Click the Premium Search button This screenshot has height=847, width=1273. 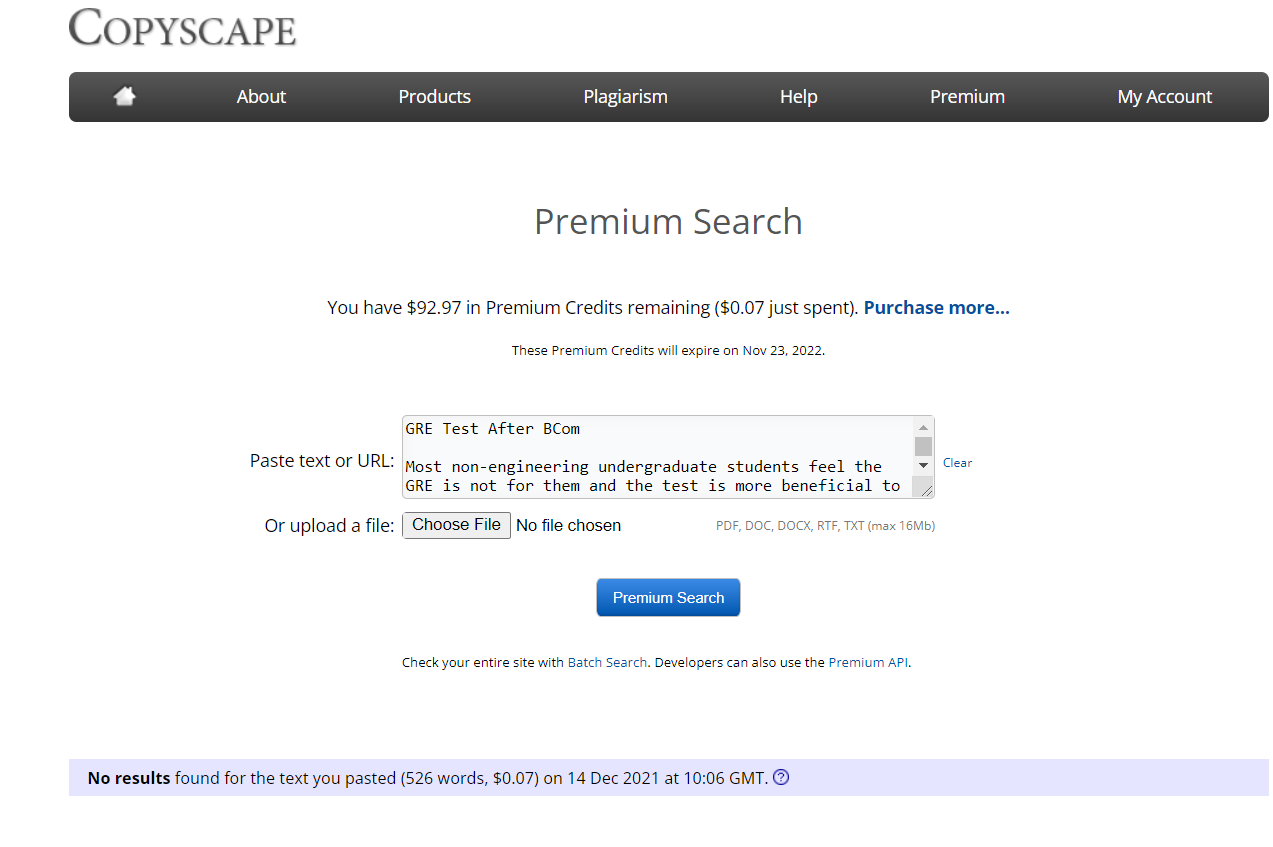668,597
